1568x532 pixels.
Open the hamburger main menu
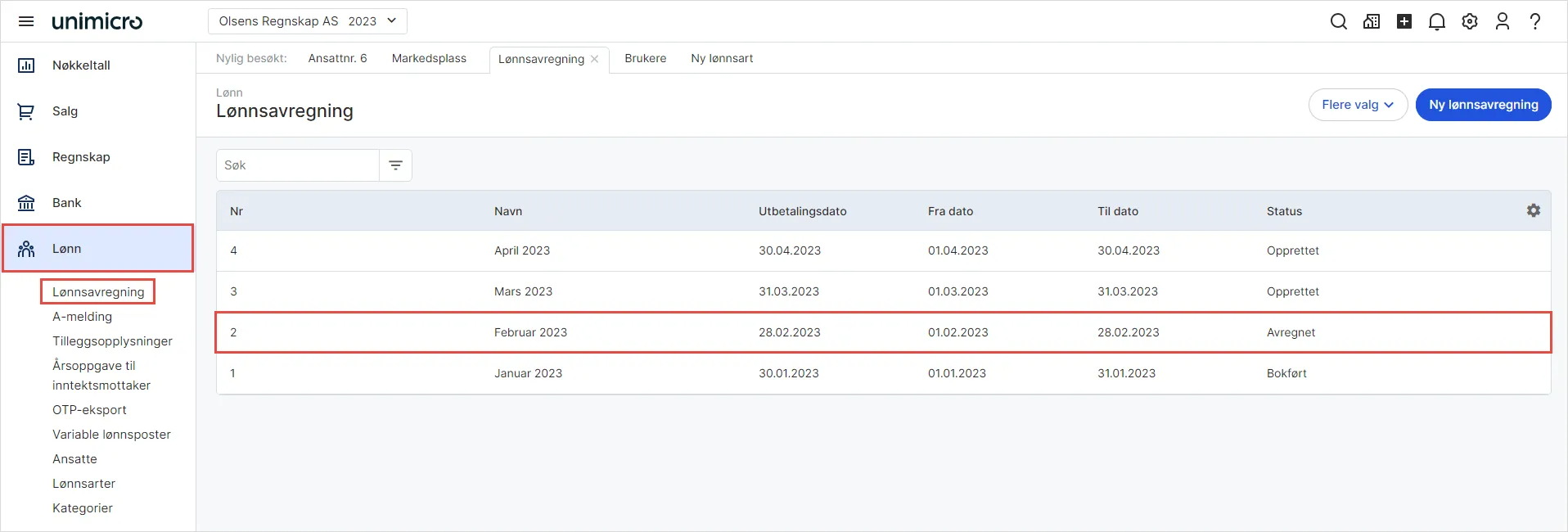26,21
